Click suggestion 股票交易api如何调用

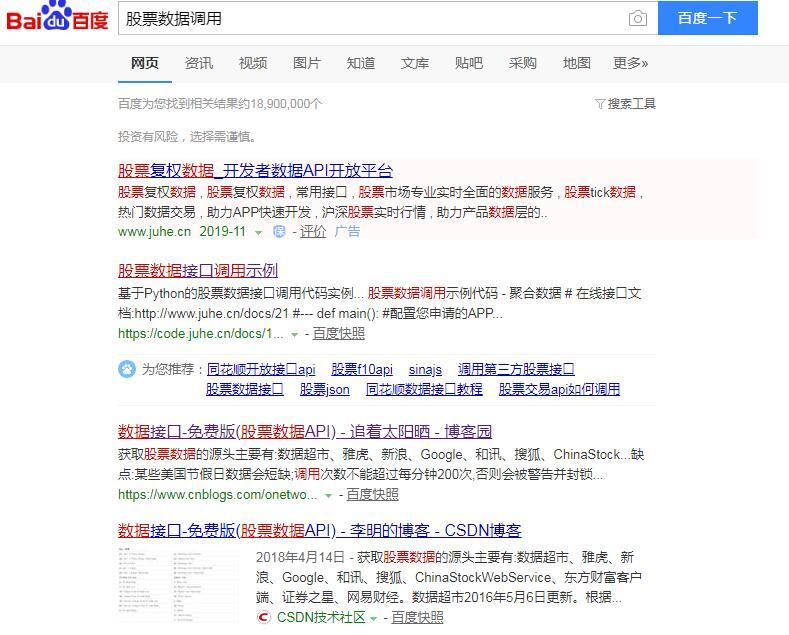(559, 389)
